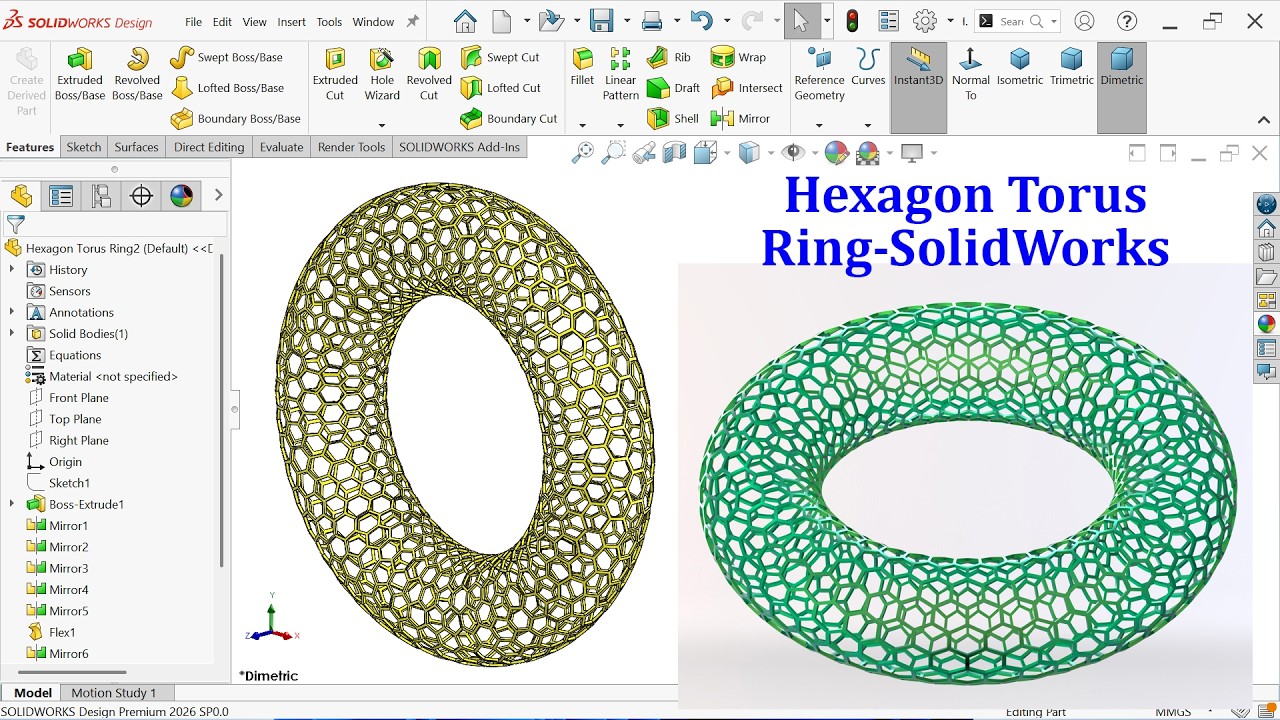Set the view to Trimetric
Viewport: 1280px width, 720px height.
point(1071,66)
